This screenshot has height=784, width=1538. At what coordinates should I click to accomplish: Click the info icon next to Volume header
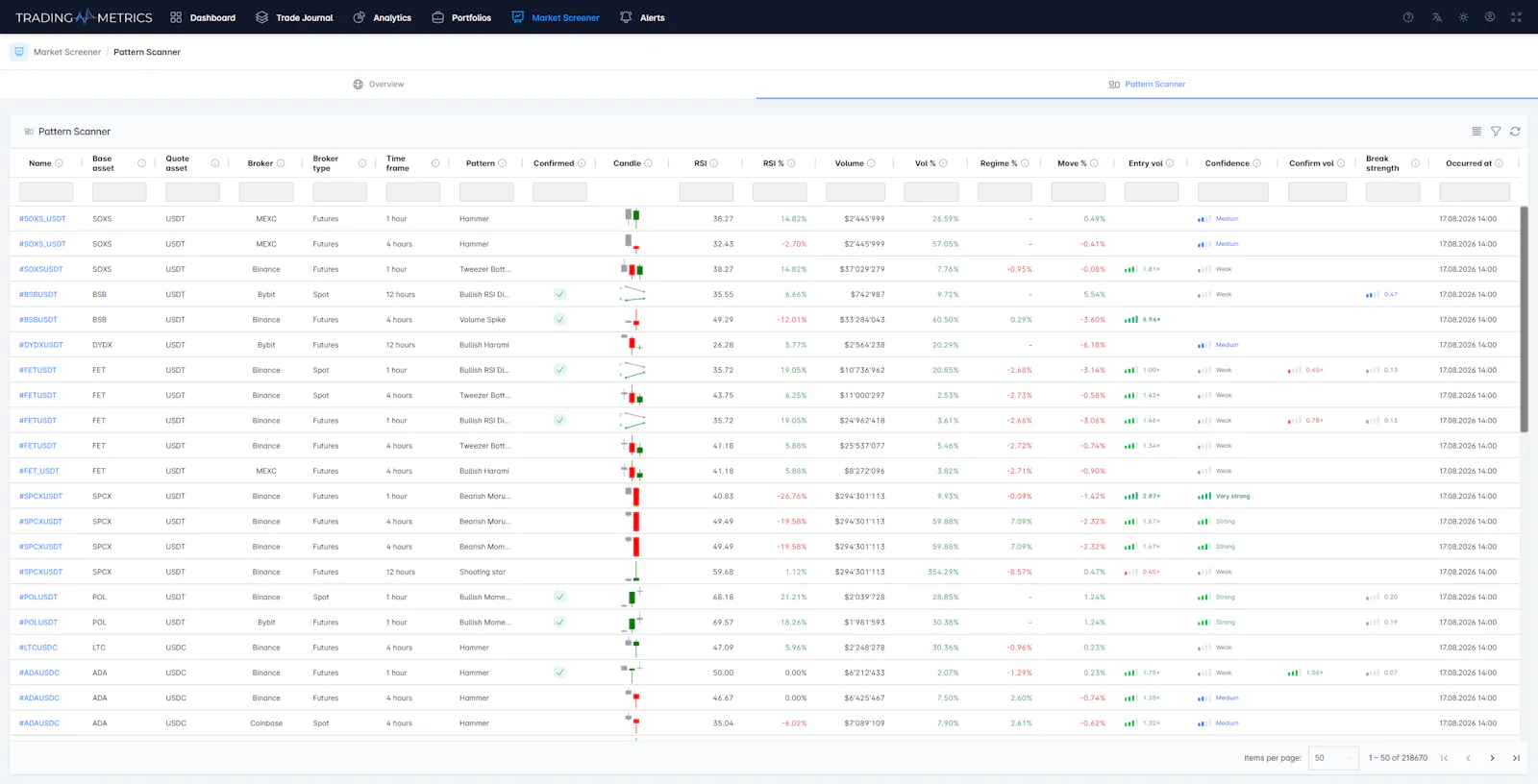pos(871,163)
